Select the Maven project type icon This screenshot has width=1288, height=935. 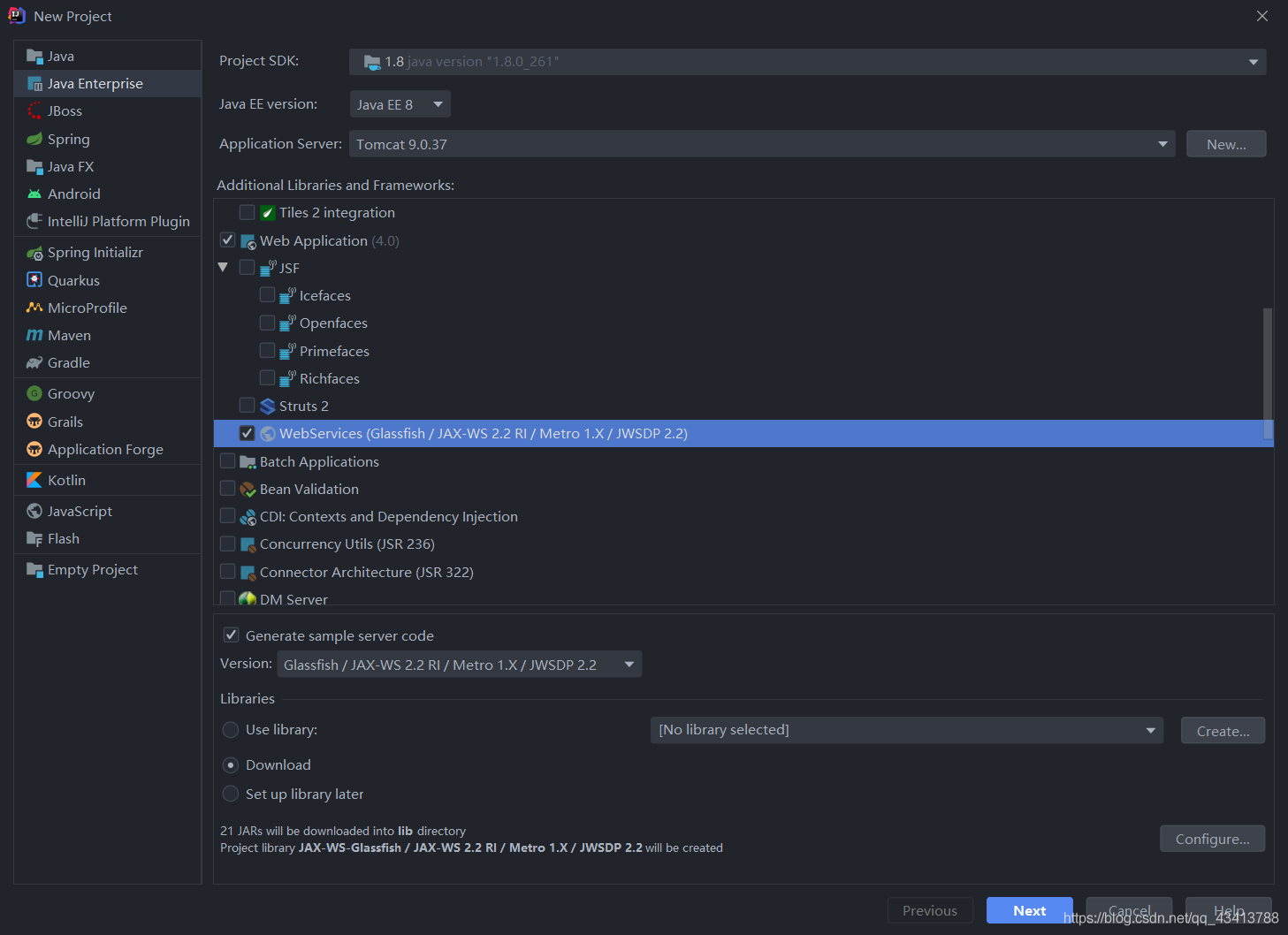34,335
